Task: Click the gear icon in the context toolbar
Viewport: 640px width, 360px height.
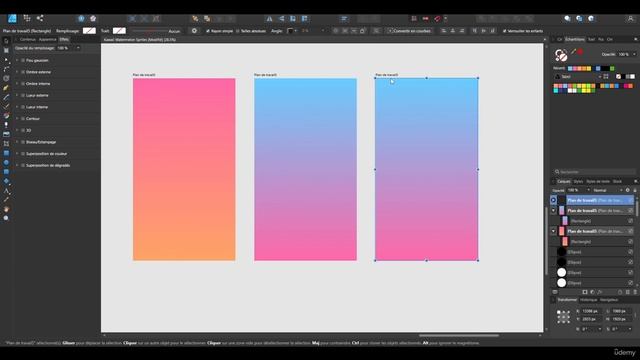Action: click(194, 31)
